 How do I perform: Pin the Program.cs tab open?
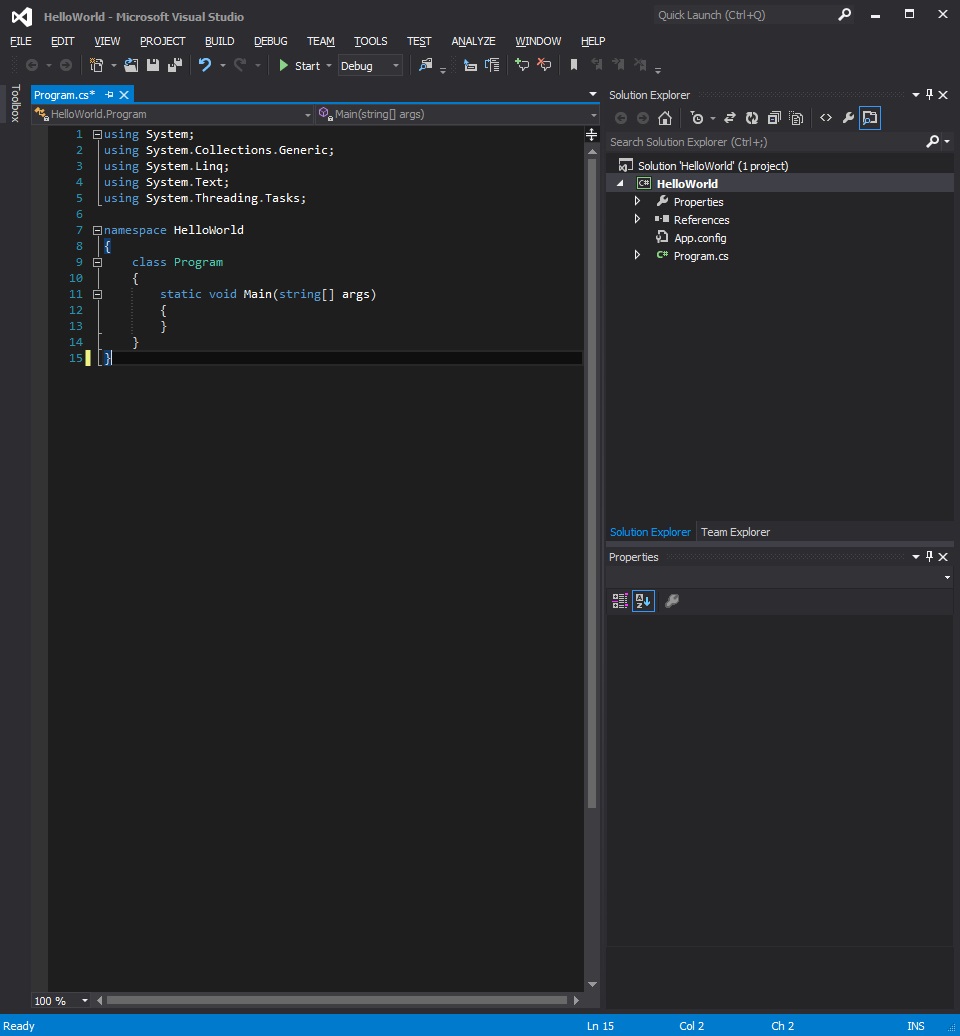tap(109, 94)
